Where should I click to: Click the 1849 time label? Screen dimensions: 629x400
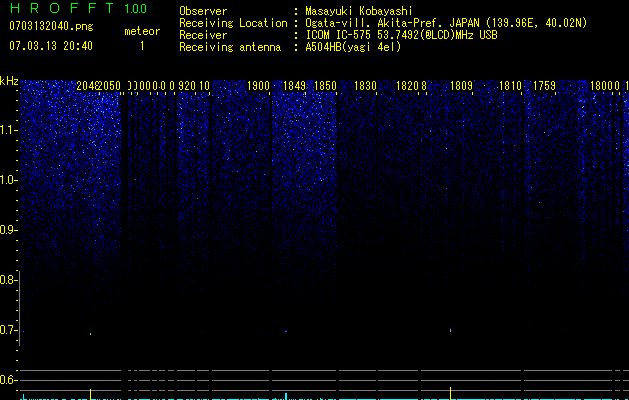click(294, 86)
